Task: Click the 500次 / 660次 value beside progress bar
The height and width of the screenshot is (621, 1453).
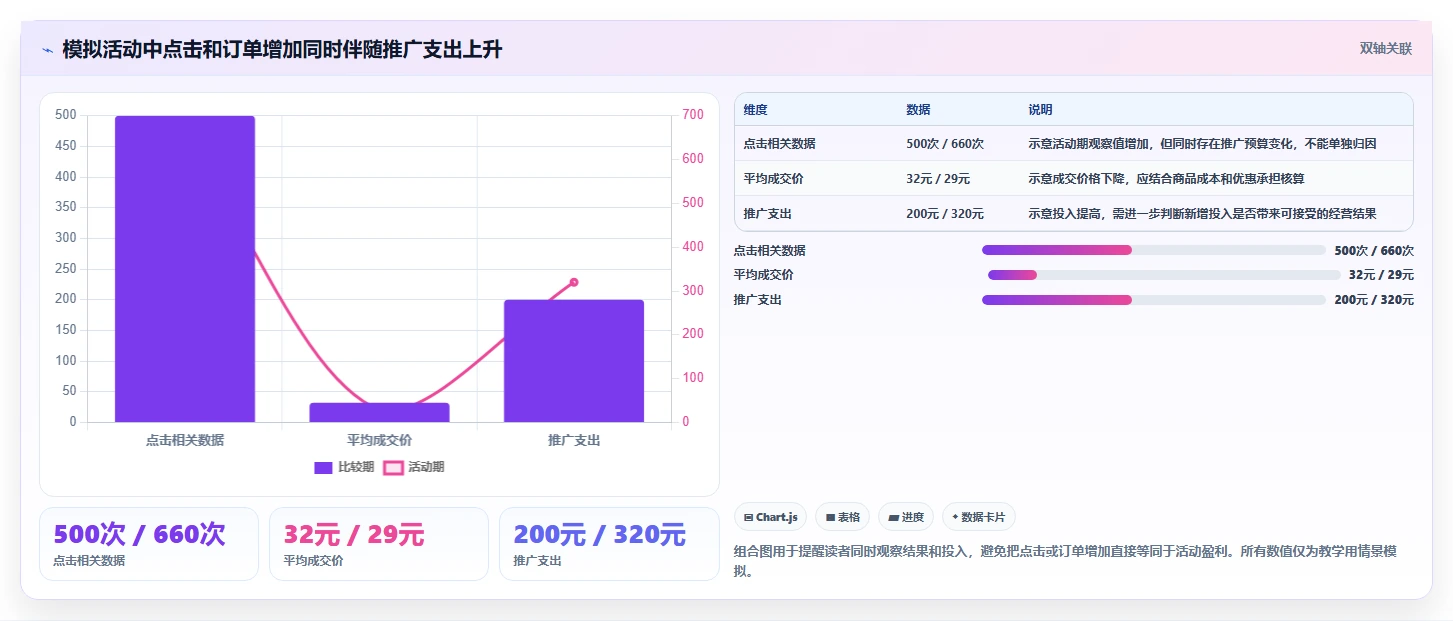Action: click(1374, 251)
